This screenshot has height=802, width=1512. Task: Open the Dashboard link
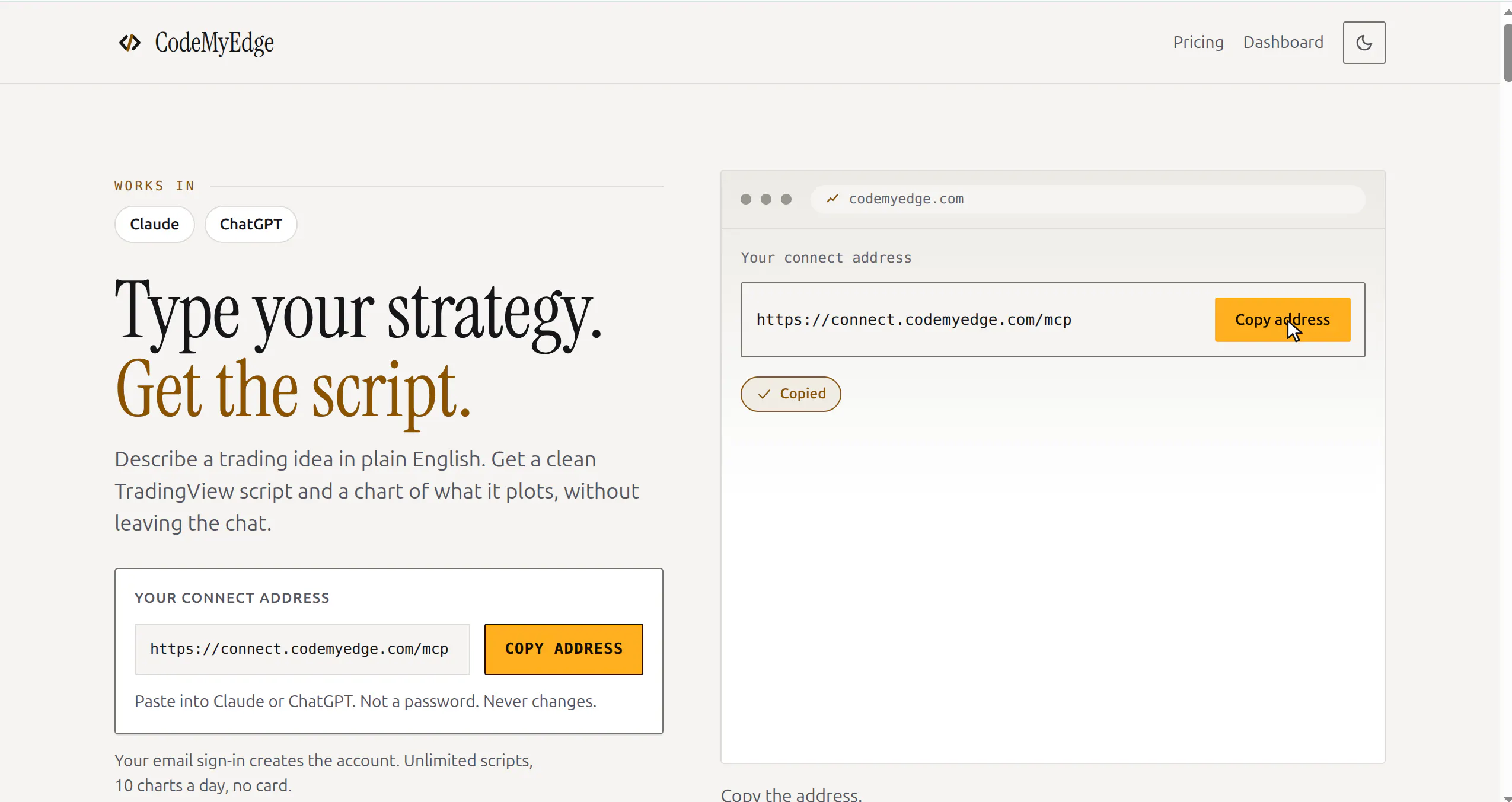pos(1283,43)
